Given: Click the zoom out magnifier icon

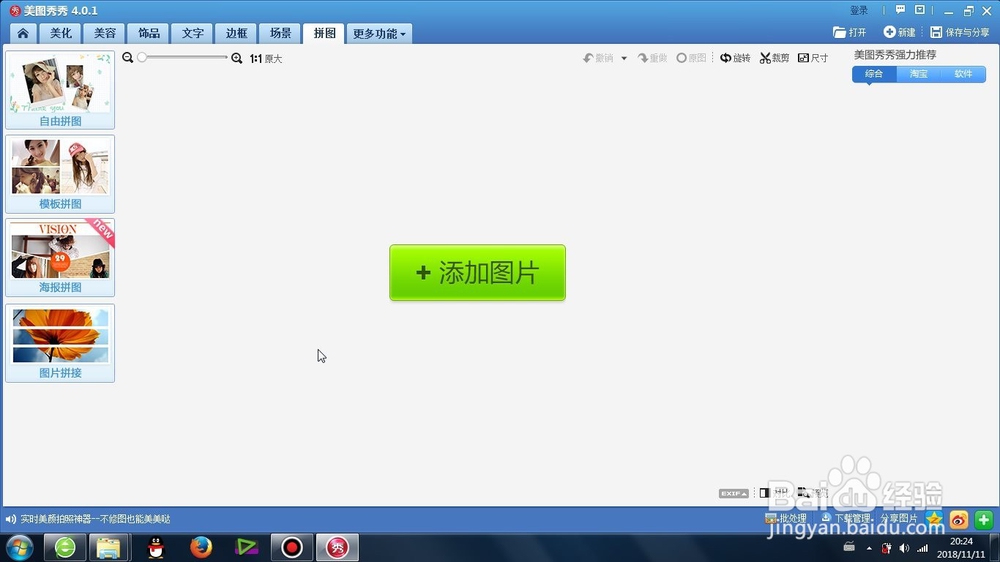Looking at the screenshot, I should (x=128, y=57).
